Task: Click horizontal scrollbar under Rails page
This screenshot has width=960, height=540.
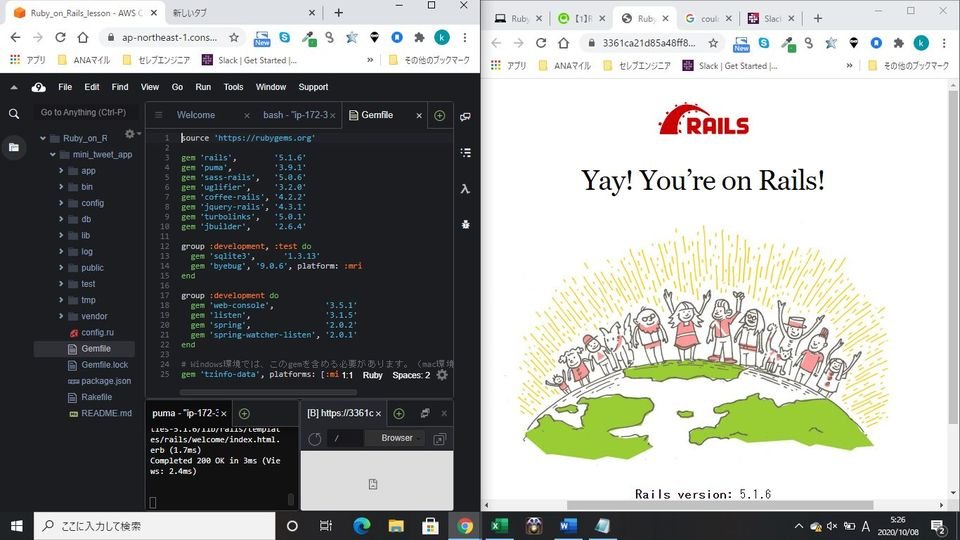Action: [720, 505]
